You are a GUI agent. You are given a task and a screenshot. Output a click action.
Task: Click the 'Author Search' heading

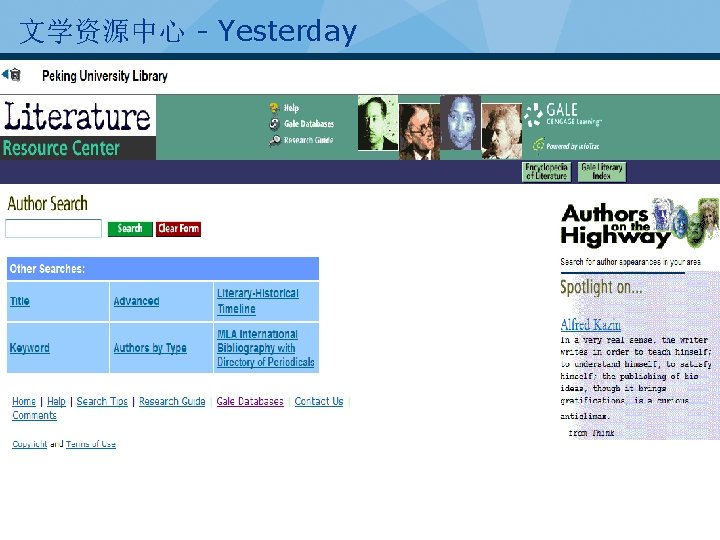pos(47,203)
